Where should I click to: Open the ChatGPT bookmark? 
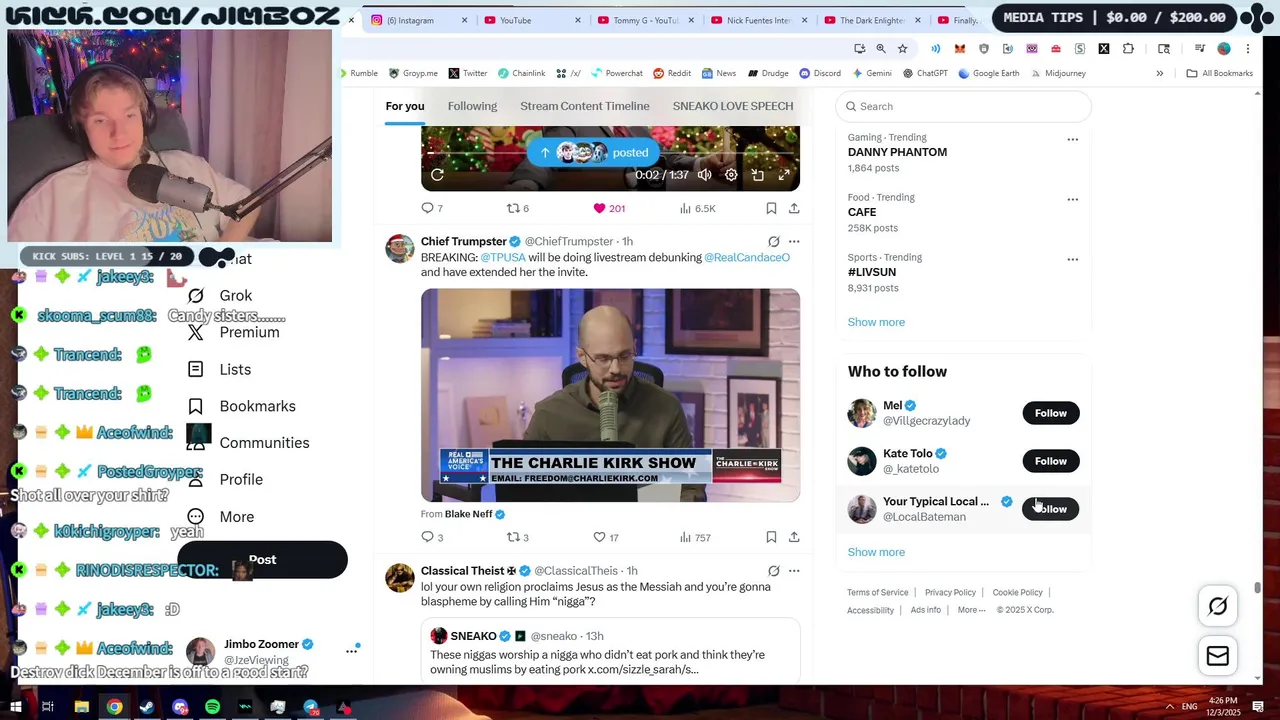[x=925, y=73]
